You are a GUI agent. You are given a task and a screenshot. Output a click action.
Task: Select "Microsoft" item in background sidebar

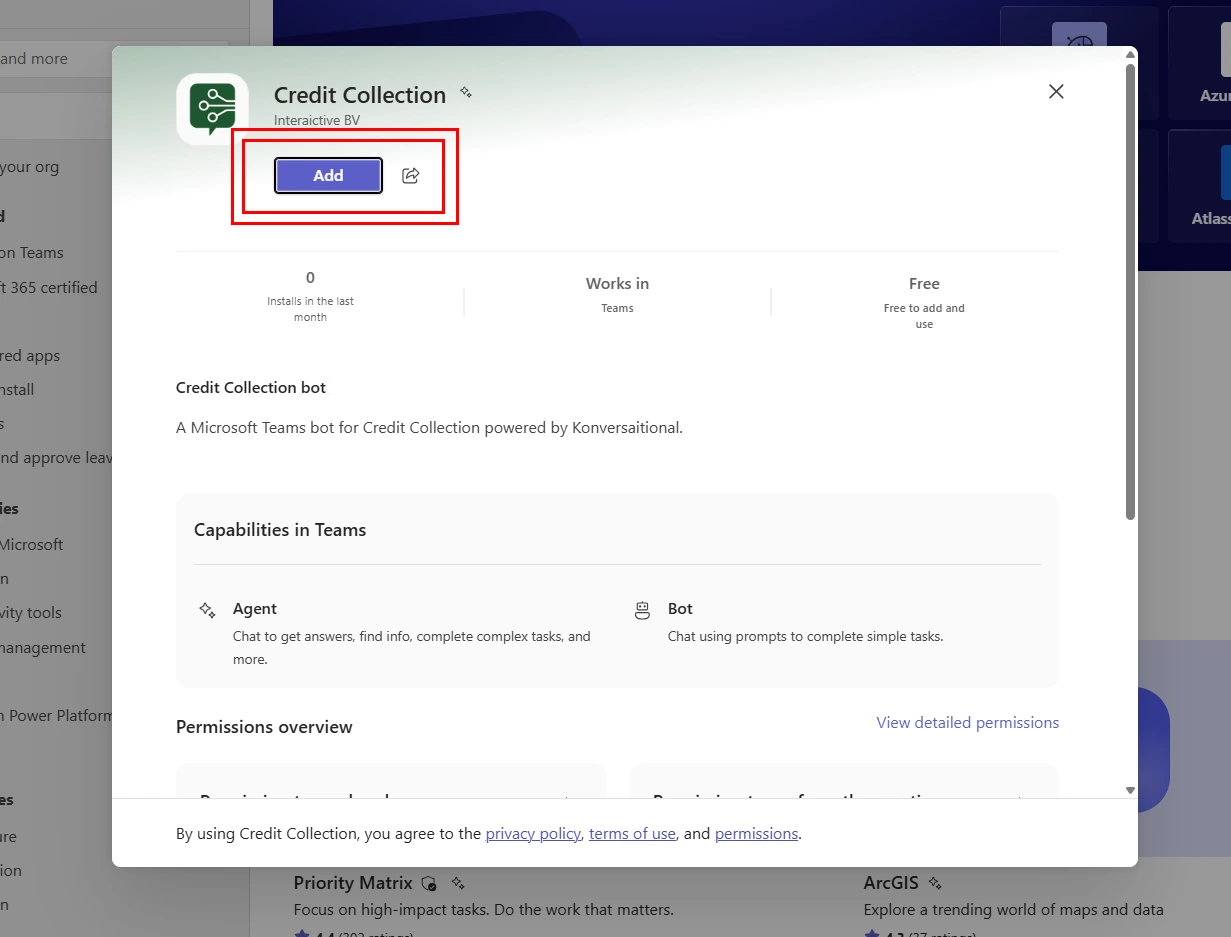click(x=32, y=544)
